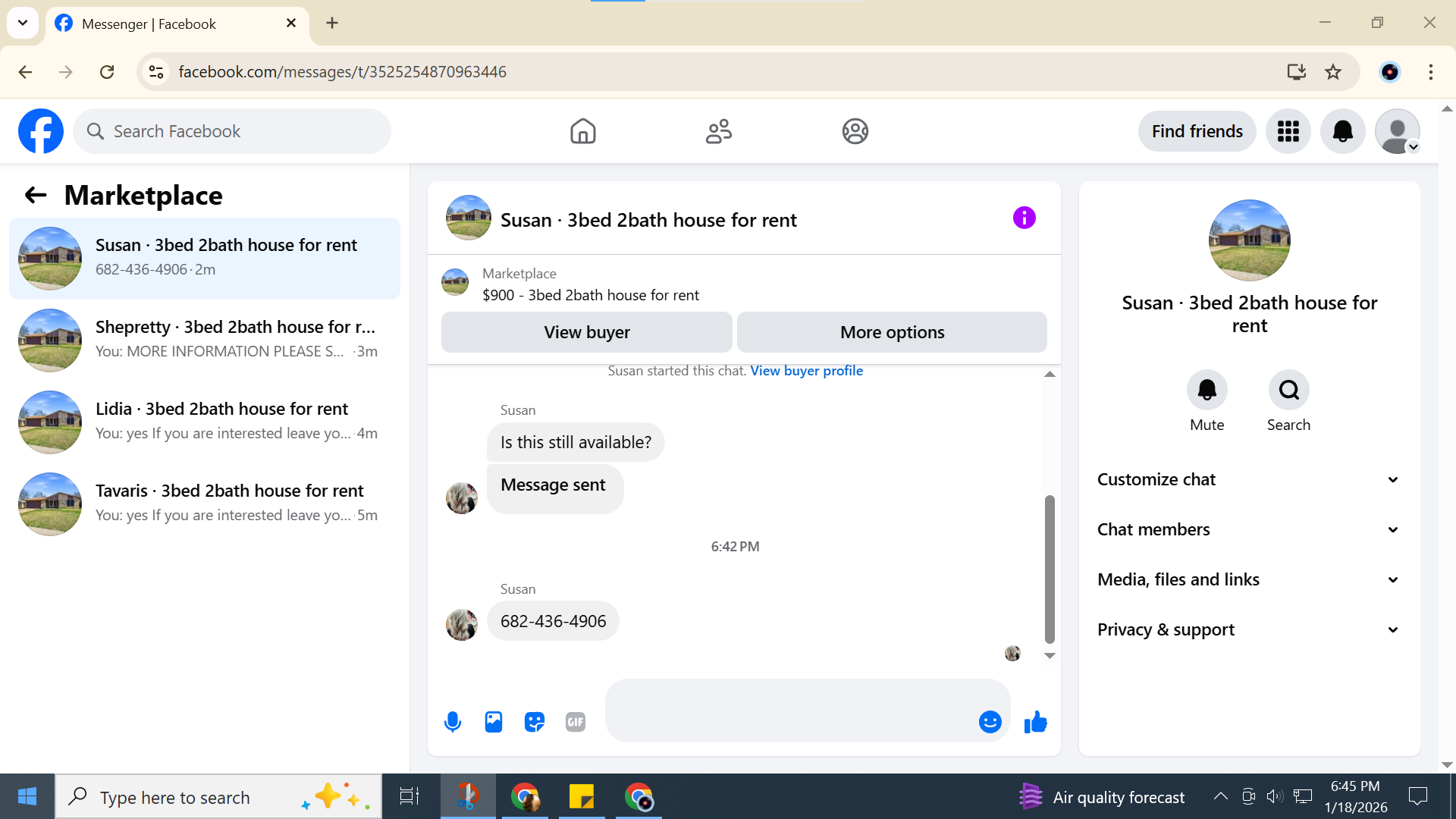1456x819 pixels.
Task: Open the Facebook menu grid icon
Action: (1288, 131)
